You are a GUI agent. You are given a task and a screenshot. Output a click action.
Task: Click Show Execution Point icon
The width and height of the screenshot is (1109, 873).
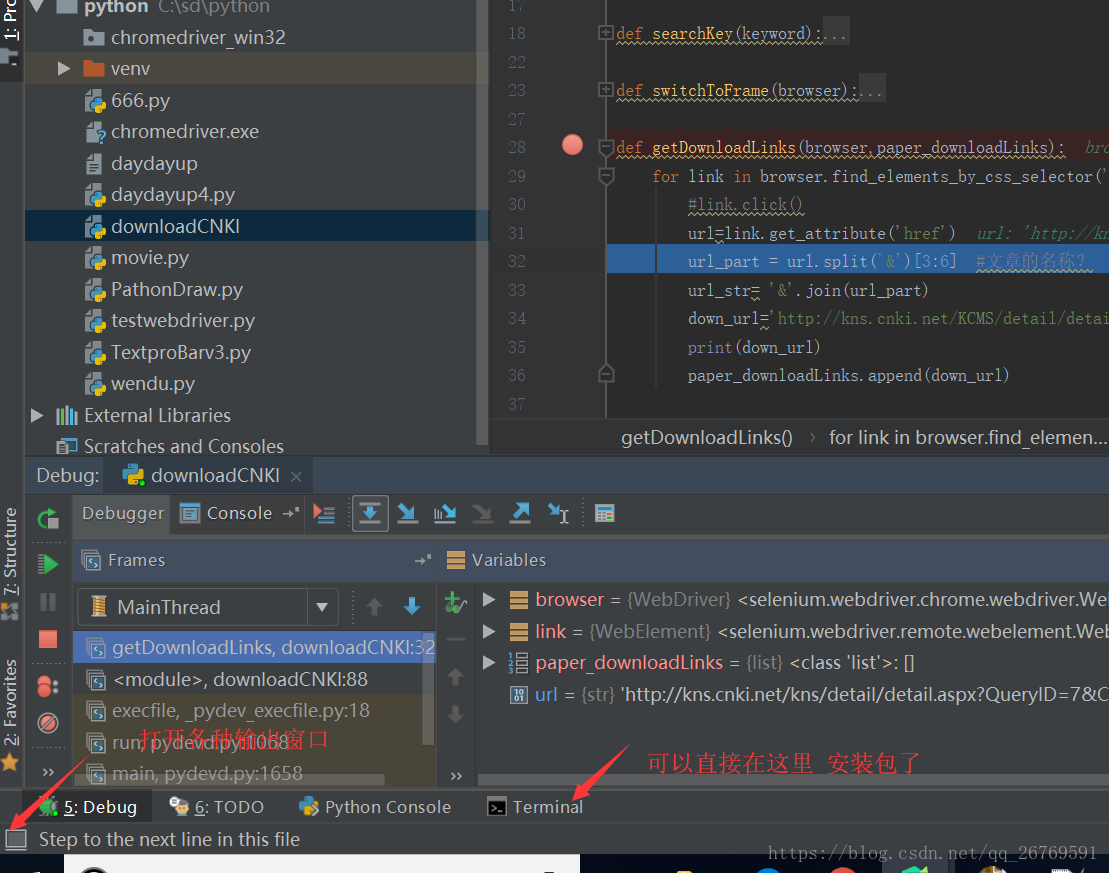(x=324, y=514)
